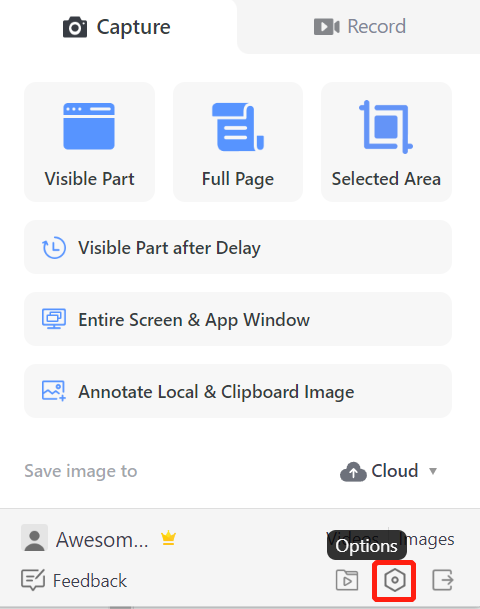Click the Visible Part browser window icon

[x=89, y=126]
